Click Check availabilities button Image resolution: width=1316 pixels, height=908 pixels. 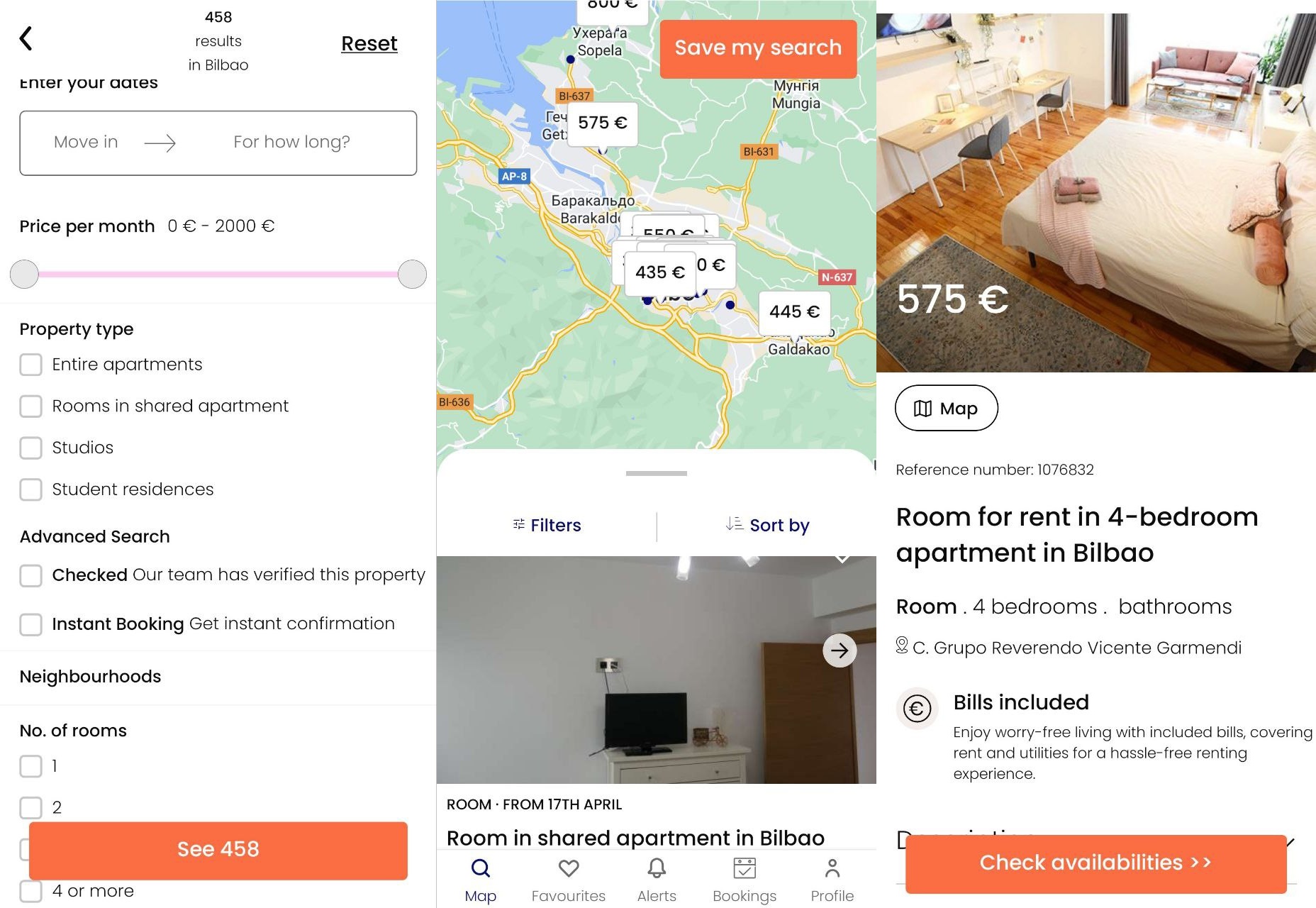[x=1095, y=863]
